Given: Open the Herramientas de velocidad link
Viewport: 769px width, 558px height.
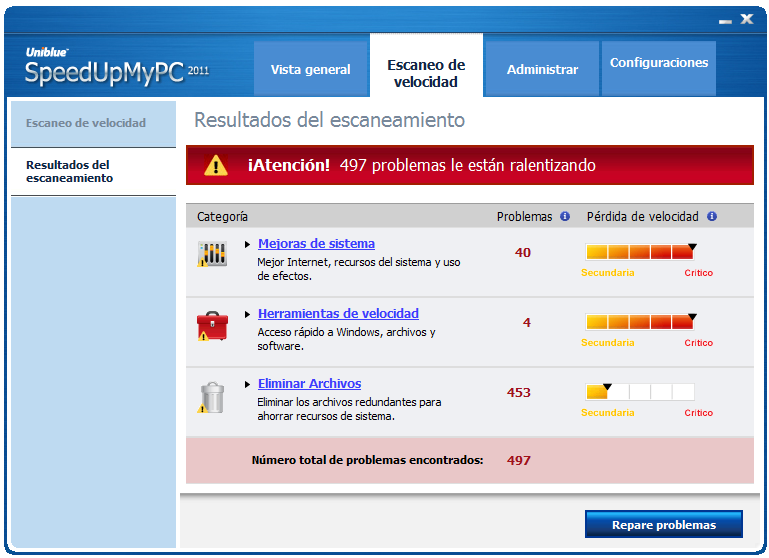Looking at the screenshot, I should point(338,314).
